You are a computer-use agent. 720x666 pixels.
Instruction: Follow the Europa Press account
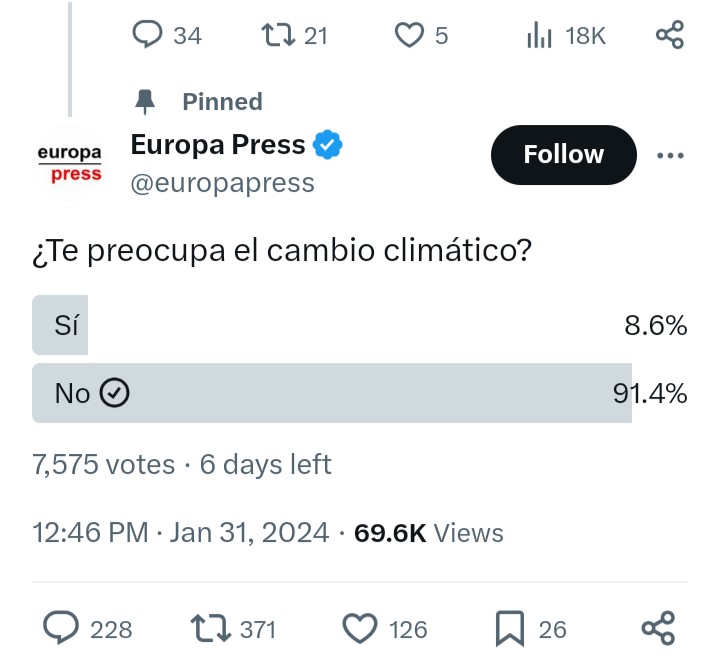point(563,155)
